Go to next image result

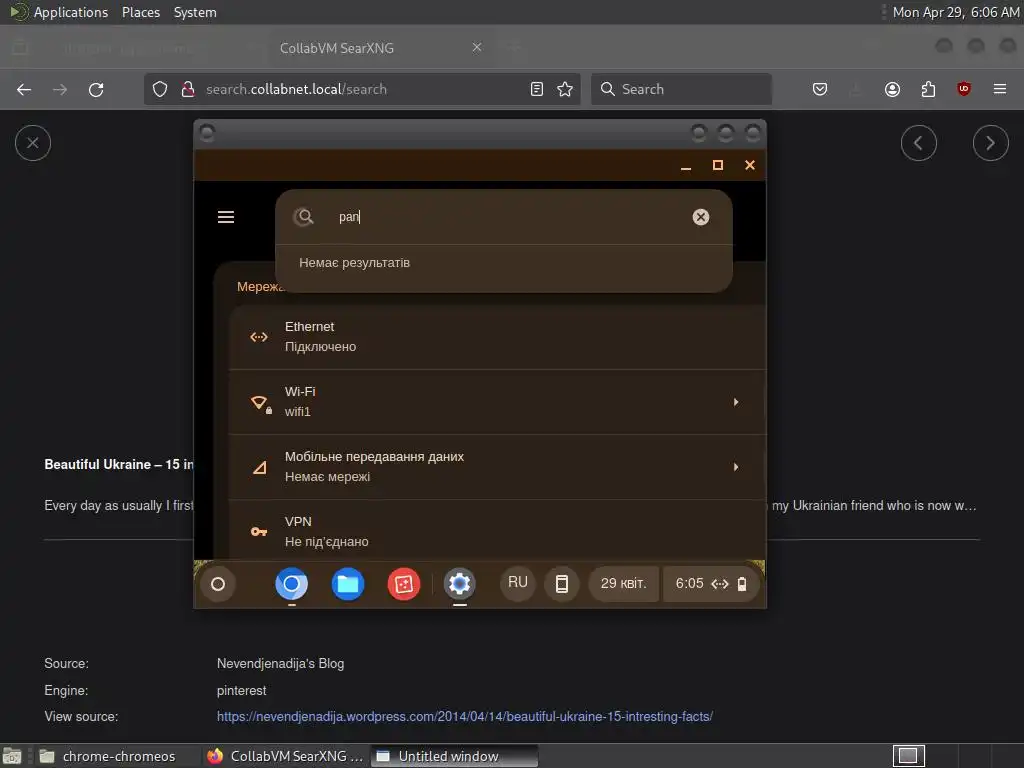coord(991,143)
